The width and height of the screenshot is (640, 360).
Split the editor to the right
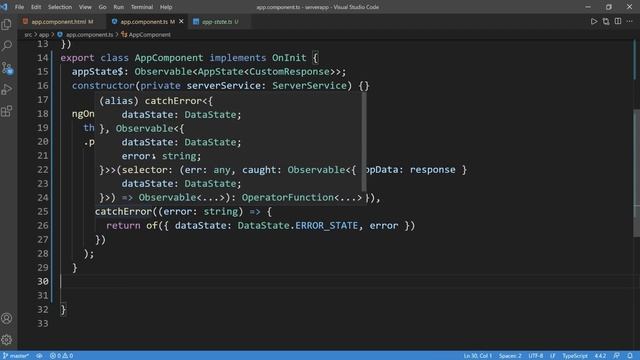pos(618,22)
